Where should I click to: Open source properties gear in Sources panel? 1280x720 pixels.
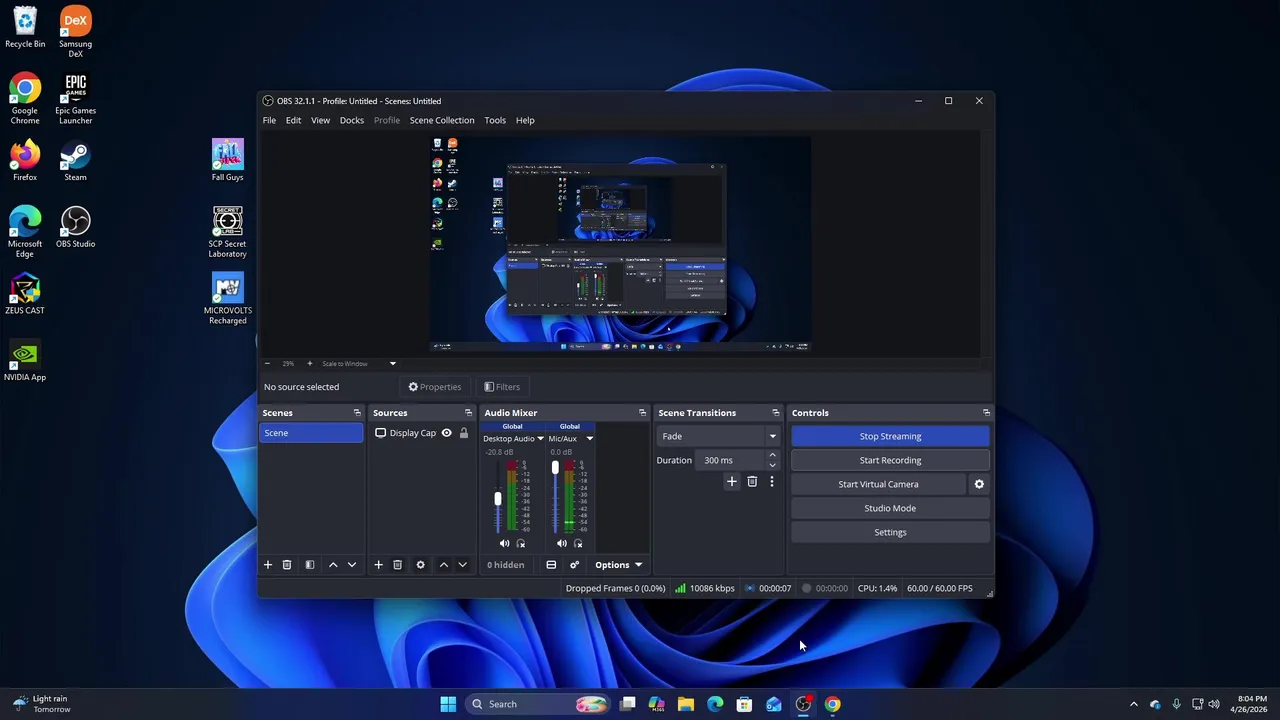click(x=420, y=565)
